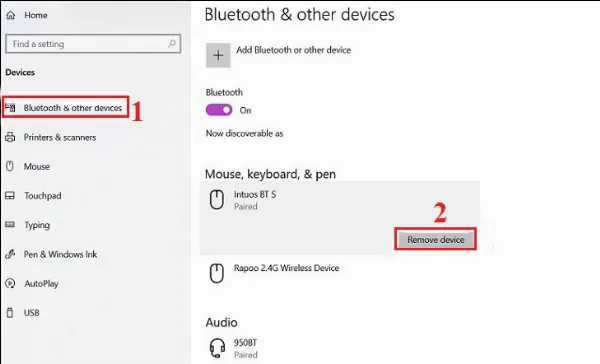Click the Remove device button
The height and width of the screenshot is (364, 600).
[x=435, y=240]
